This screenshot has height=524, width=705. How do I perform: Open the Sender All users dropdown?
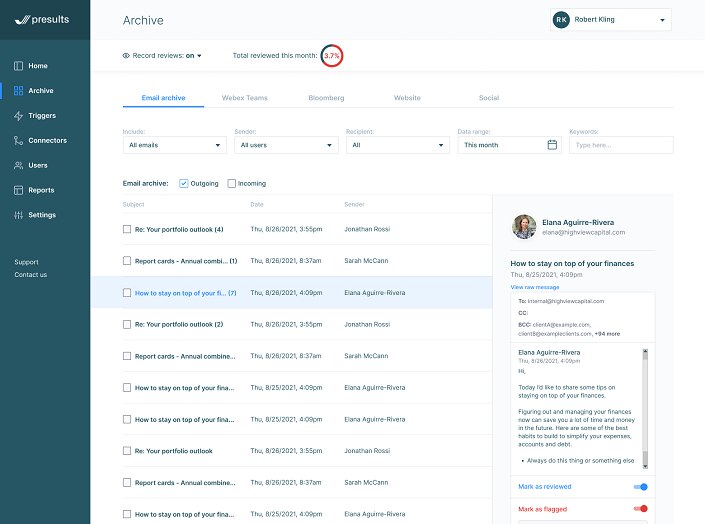(x=286, y=145)
